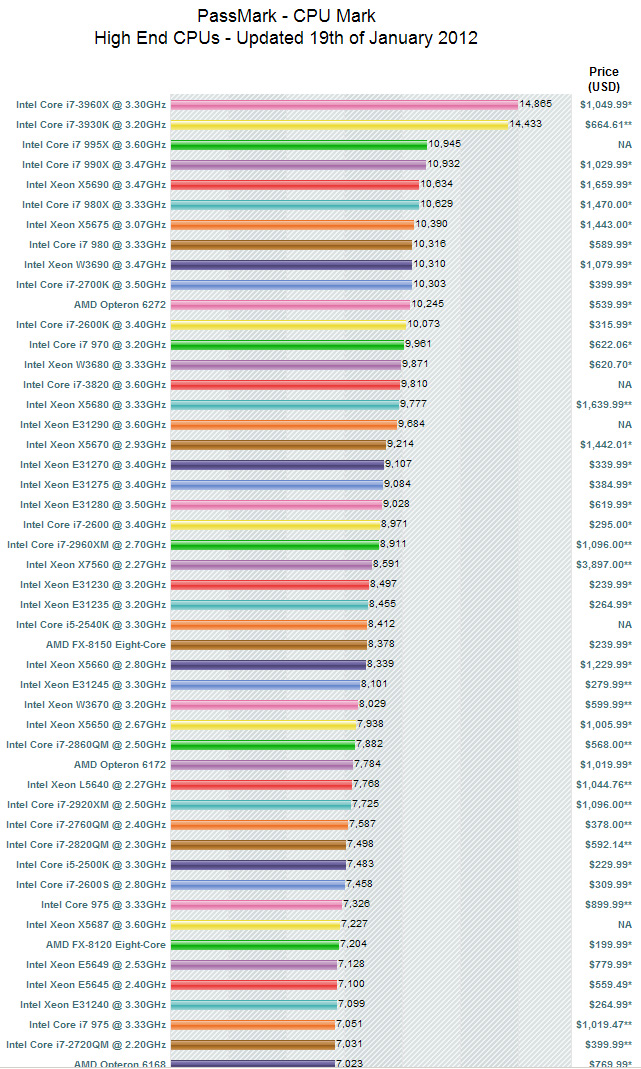Select Intel Xeon L5640 @ 2.27GHz entry
Screen dimensions: 641x1069
[x=96, y=785]
